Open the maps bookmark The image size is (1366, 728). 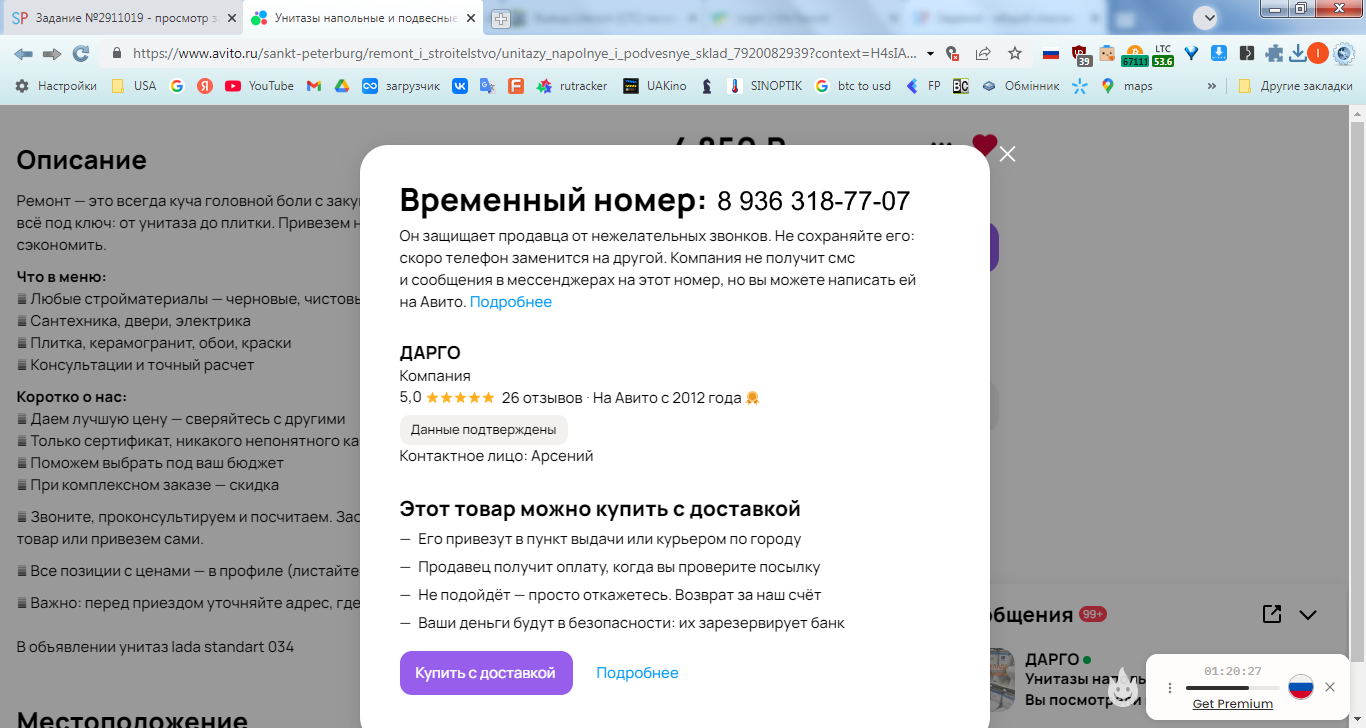tap(1127, 86)
